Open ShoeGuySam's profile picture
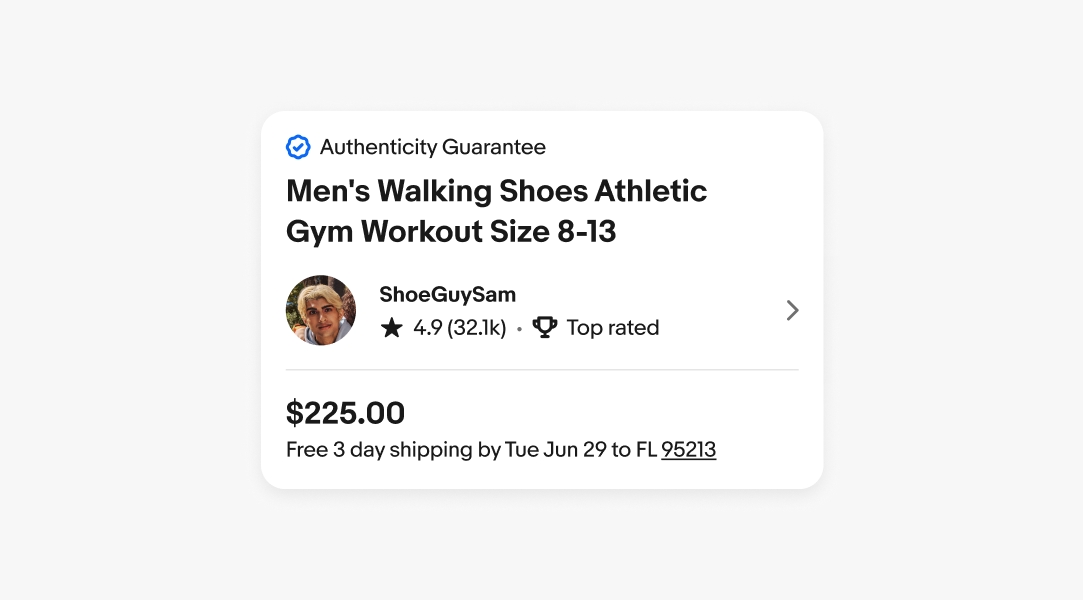Image resolution: width=1083 pixels, height=600 pixels. (320, 310)
